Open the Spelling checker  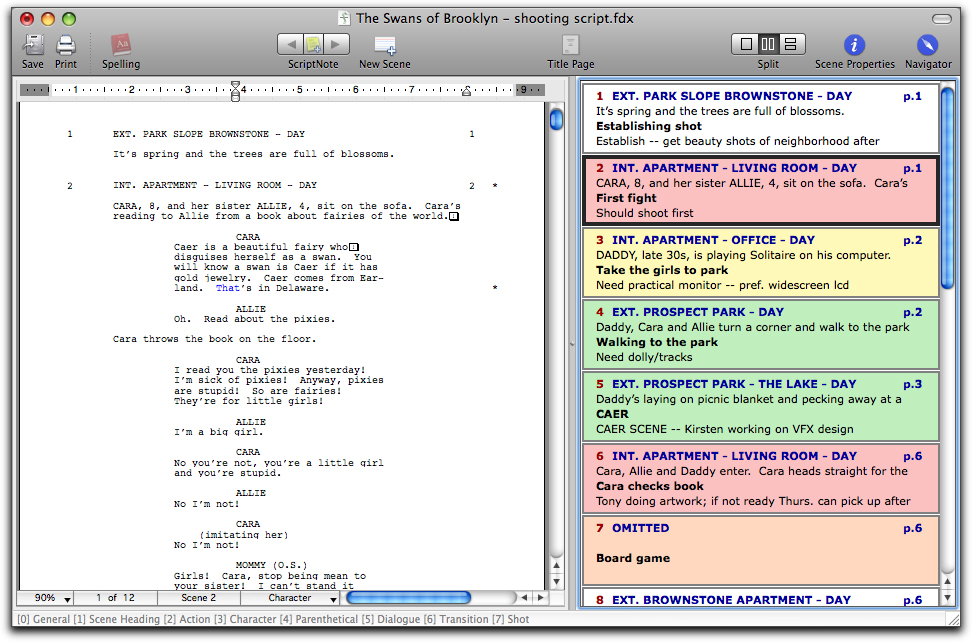[121, 45]
